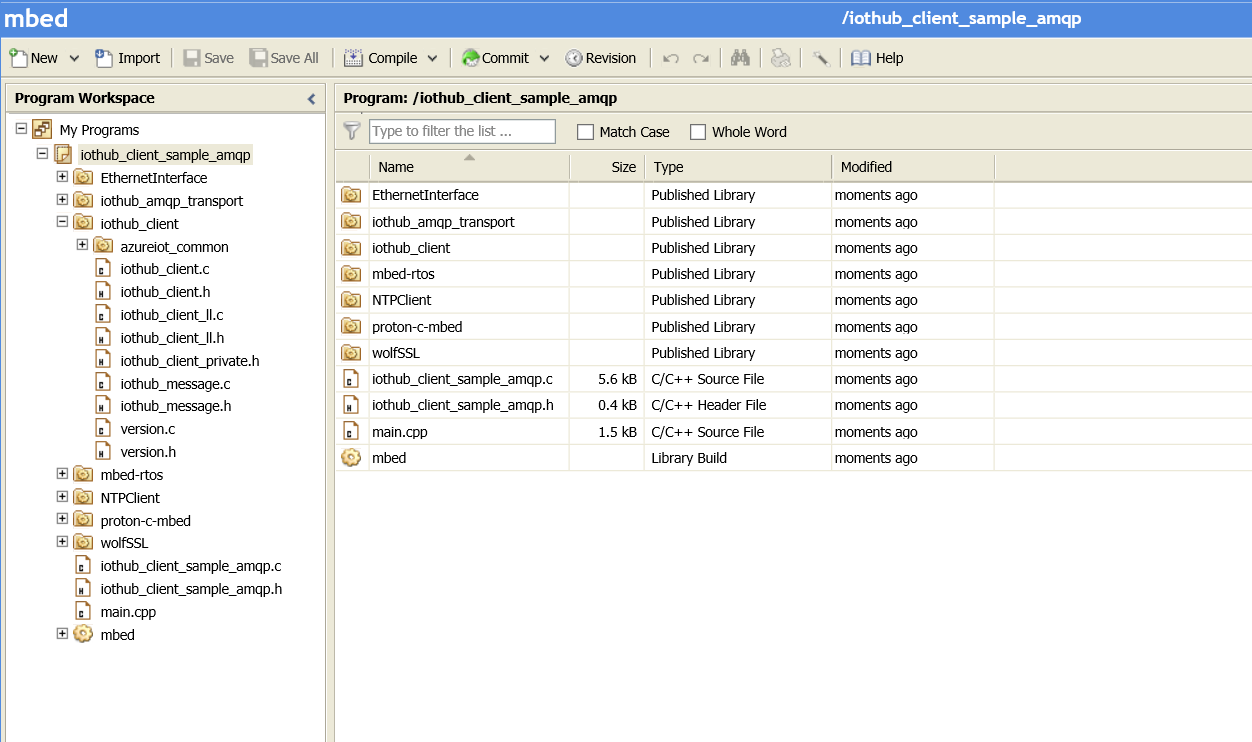Click the Compile toolbar button
The height and width of the screenshot is (742, 1252).
(381, 58)
